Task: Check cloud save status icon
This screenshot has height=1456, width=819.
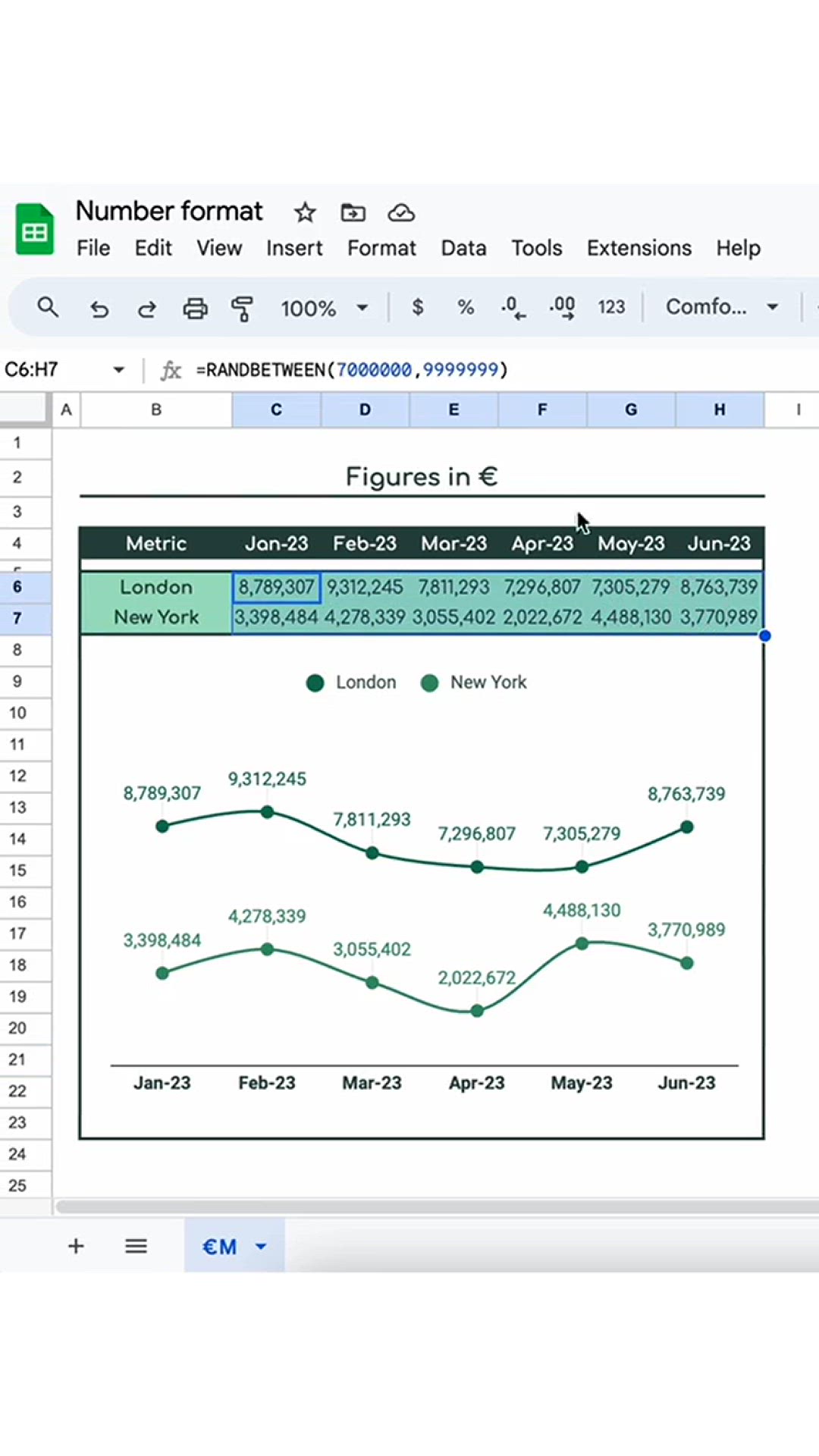Action: pyautogui.click(x=400, y=213)
